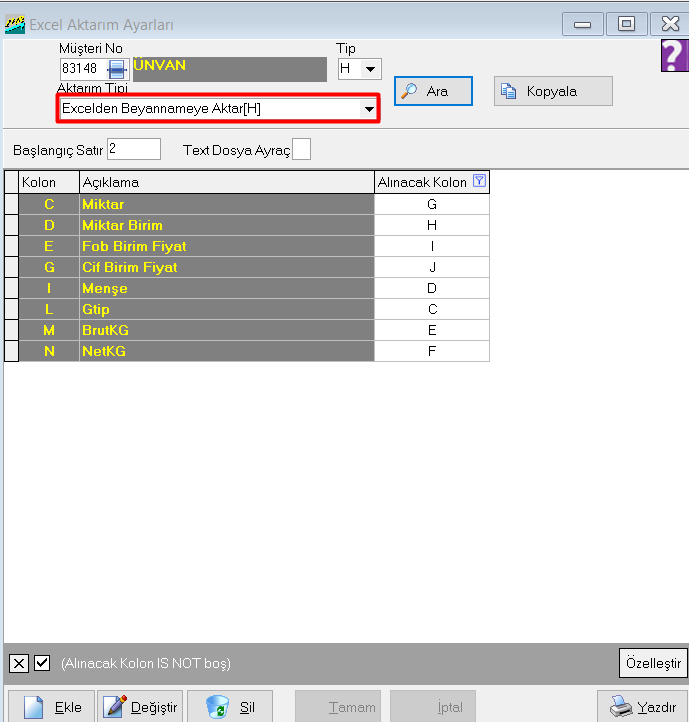Image resolution: width=689 pixels, height=722 pixels.
Task: Focus the Text Dosya Ayraç field
Action: [x=302, y=149]
